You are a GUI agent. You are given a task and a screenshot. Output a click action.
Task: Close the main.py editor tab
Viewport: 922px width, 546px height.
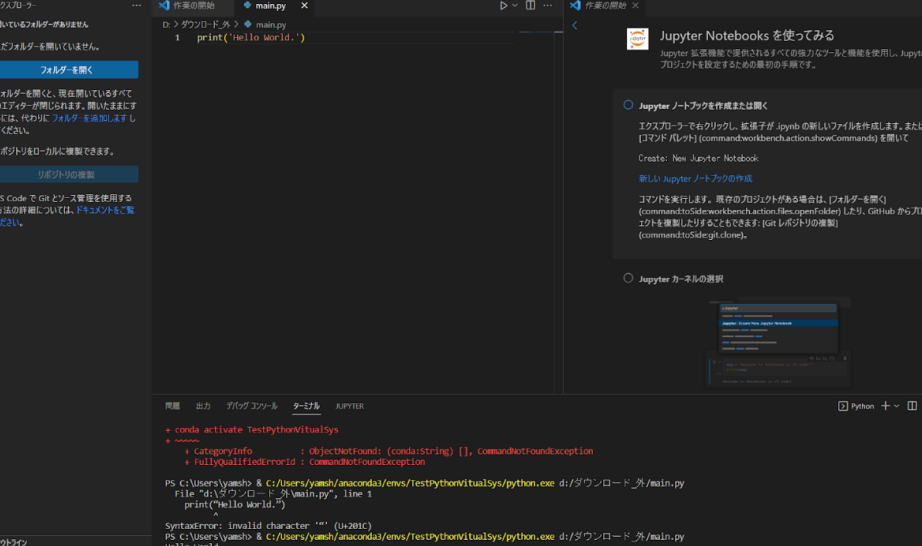pyautogui.click(x=304, y=6)
